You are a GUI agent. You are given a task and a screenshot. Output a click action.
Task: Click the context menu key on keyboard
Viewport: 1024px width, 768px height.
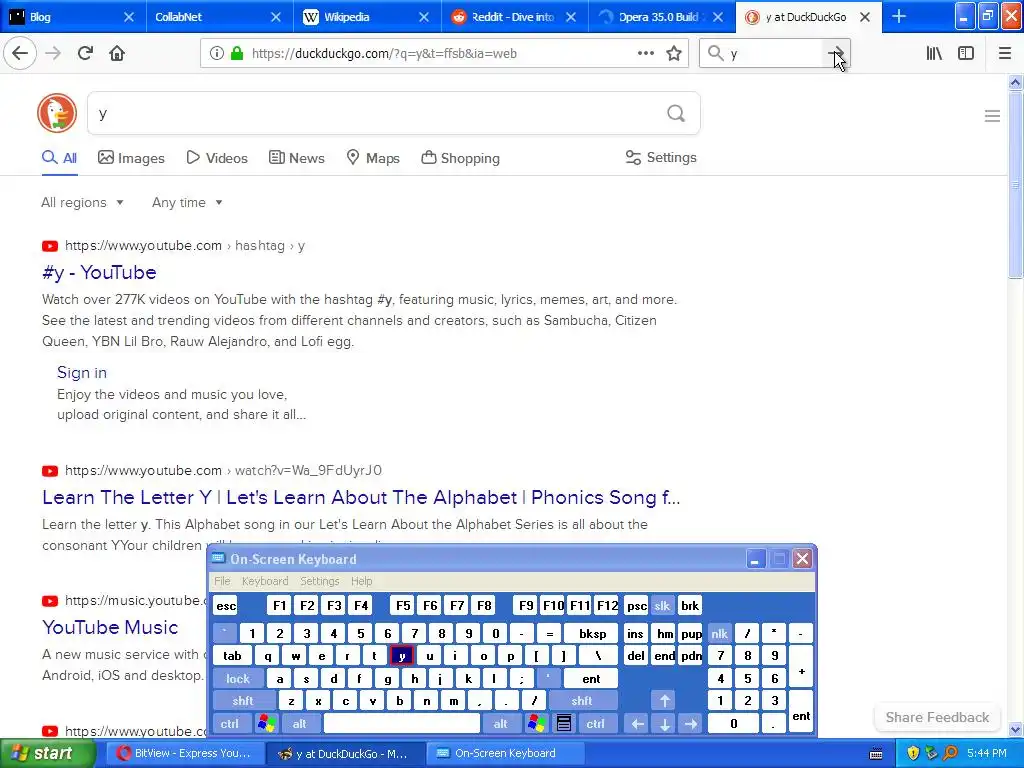(x=564, y=724)
